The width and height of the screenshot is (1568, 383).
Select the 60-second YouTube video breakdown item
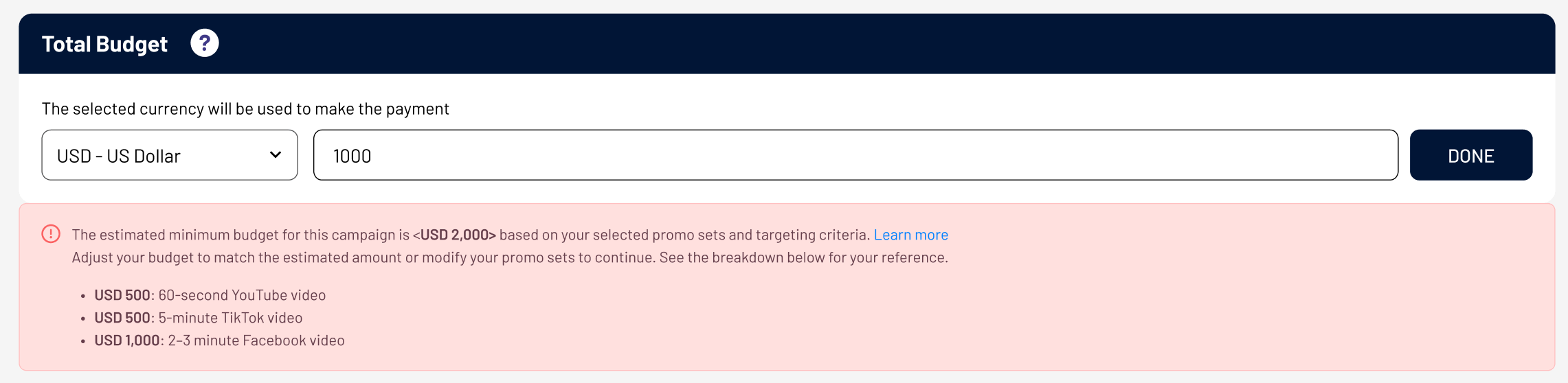tap(210, 295)
